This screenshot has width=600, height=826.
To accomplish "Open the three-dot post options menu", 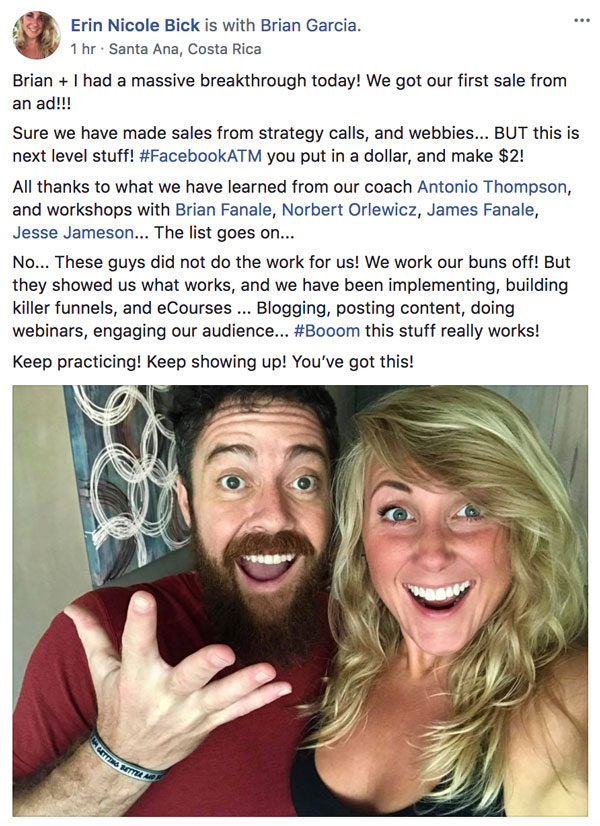I will 582,21.
